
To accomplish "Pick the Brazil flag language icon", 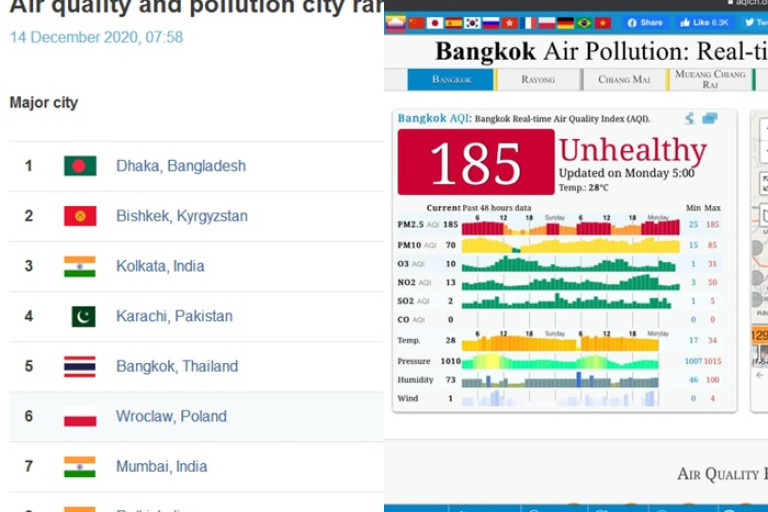I will click(584, 23).
